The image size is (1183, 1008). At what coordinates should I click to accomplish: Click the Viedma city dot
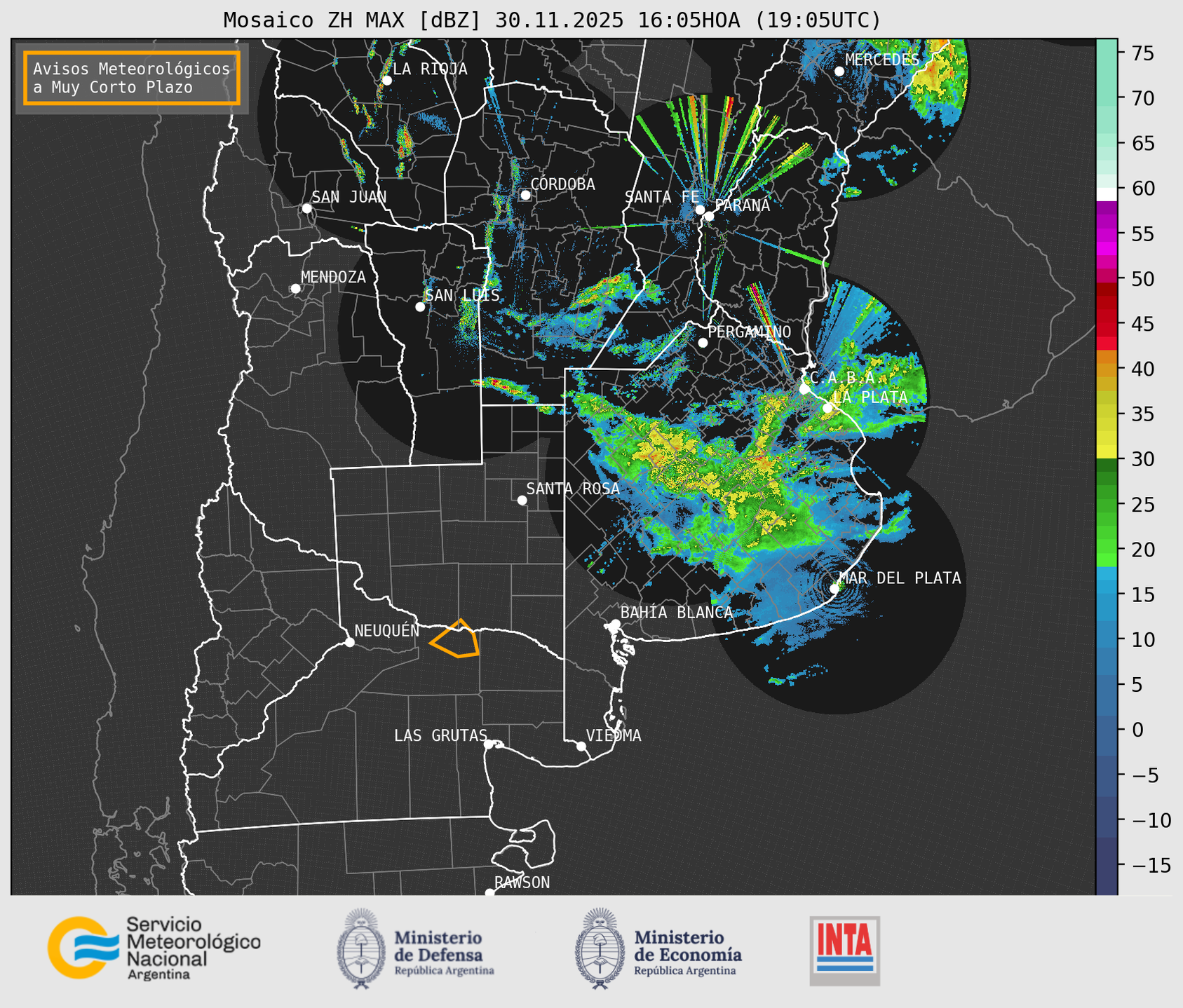click(581, 746)
